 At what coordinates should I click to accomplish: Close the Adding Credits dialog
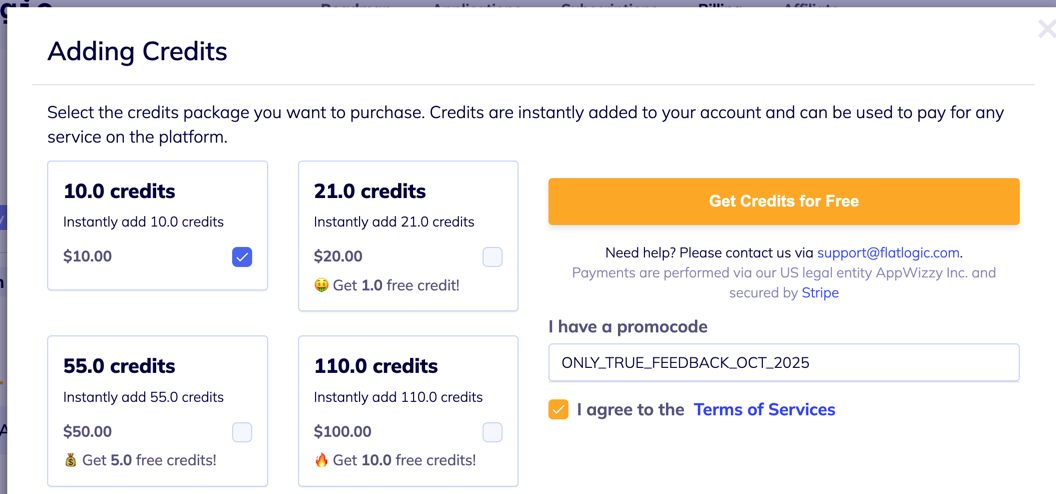pos(1045,29)
